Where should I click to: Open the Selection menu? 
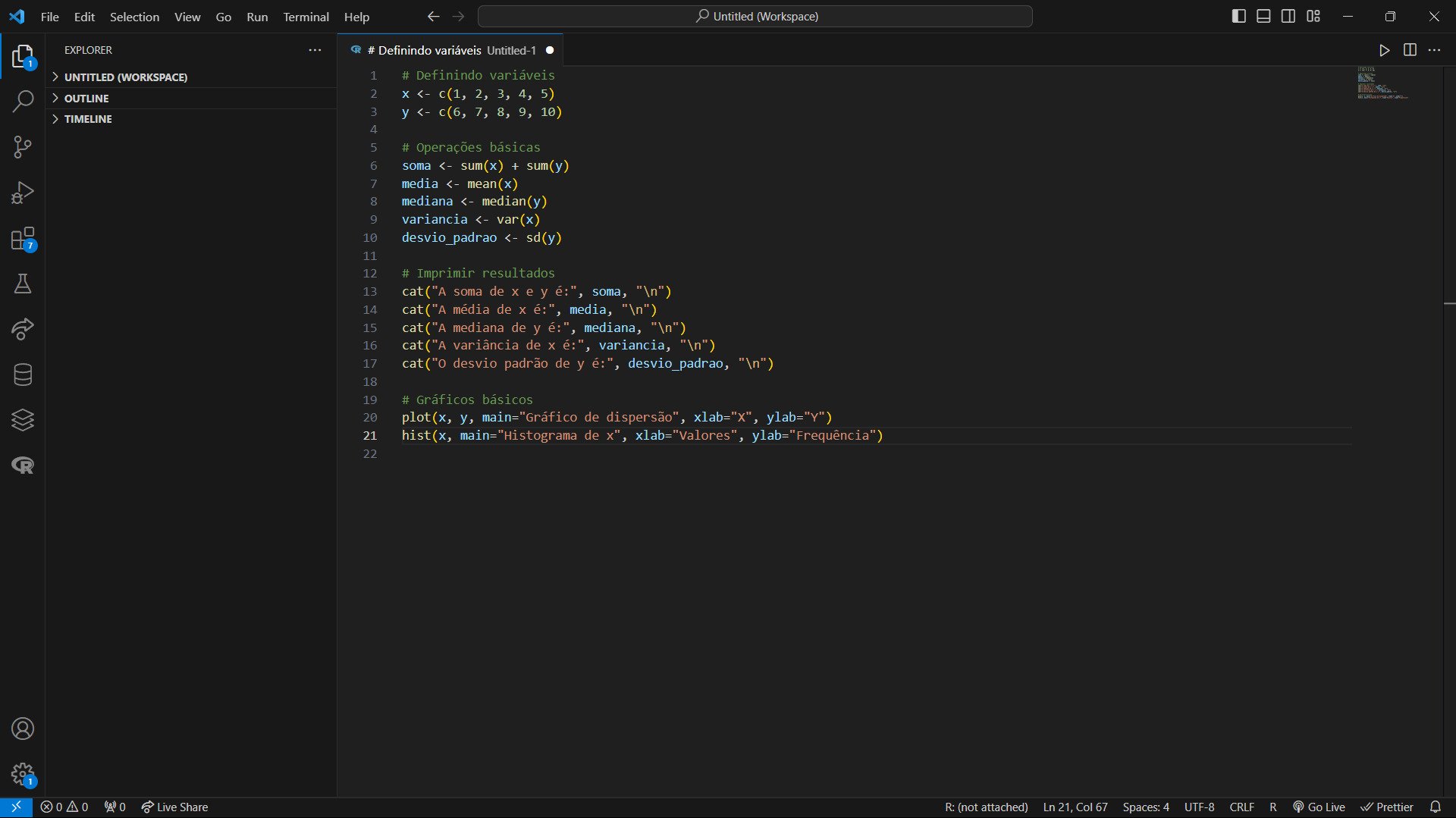[134, 17]
